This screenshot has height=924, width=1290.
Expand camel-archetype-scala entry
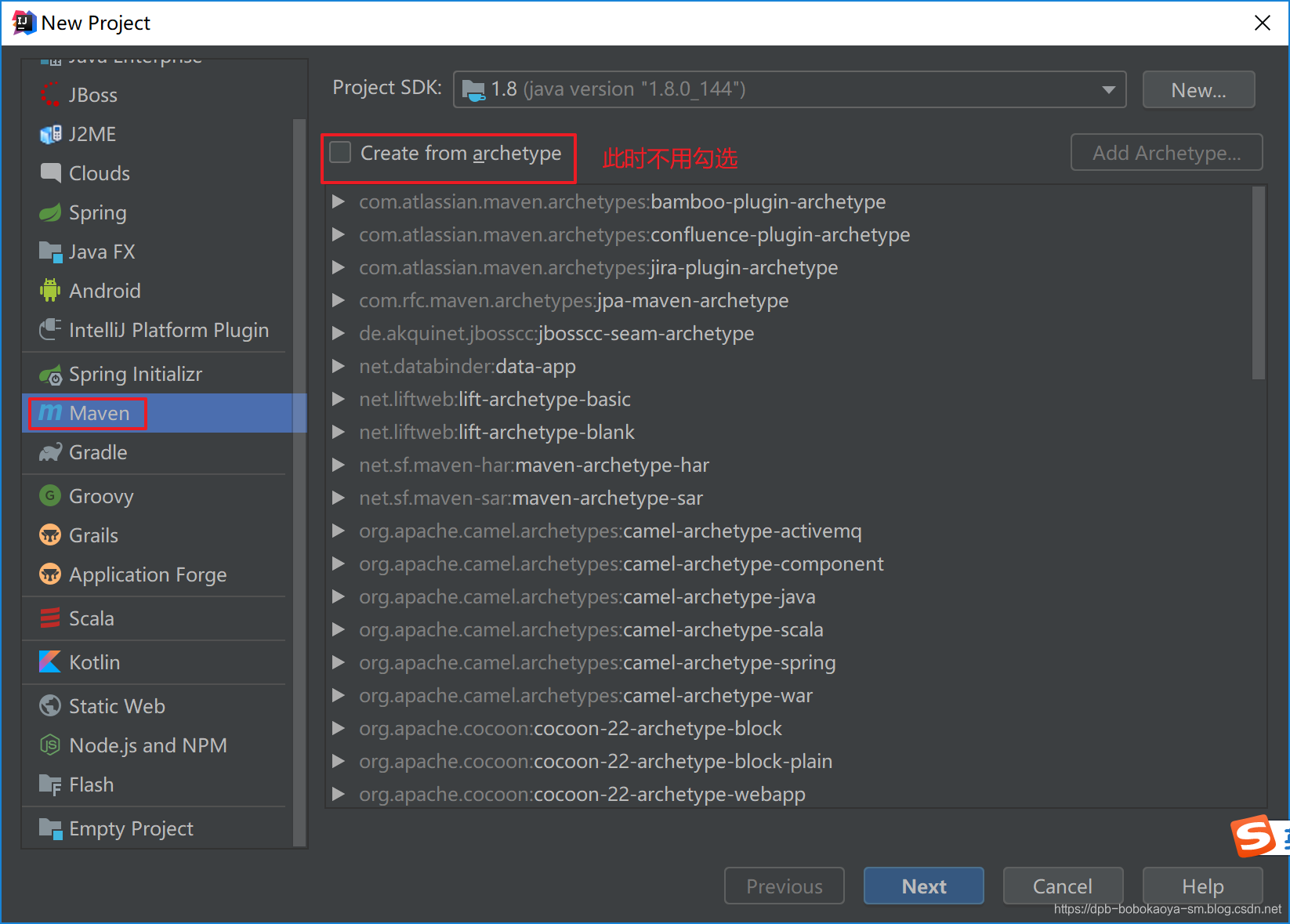point(339,629)
